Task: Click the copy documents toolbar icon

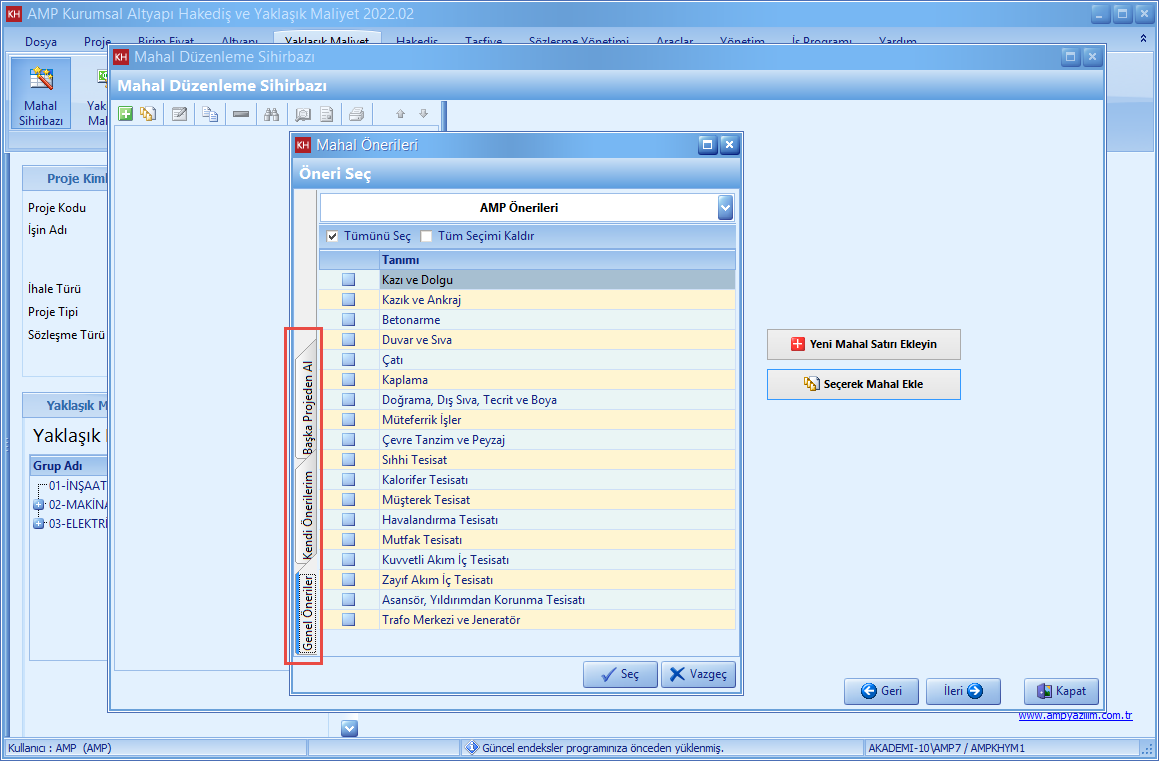Action: [x=210, y=114]
